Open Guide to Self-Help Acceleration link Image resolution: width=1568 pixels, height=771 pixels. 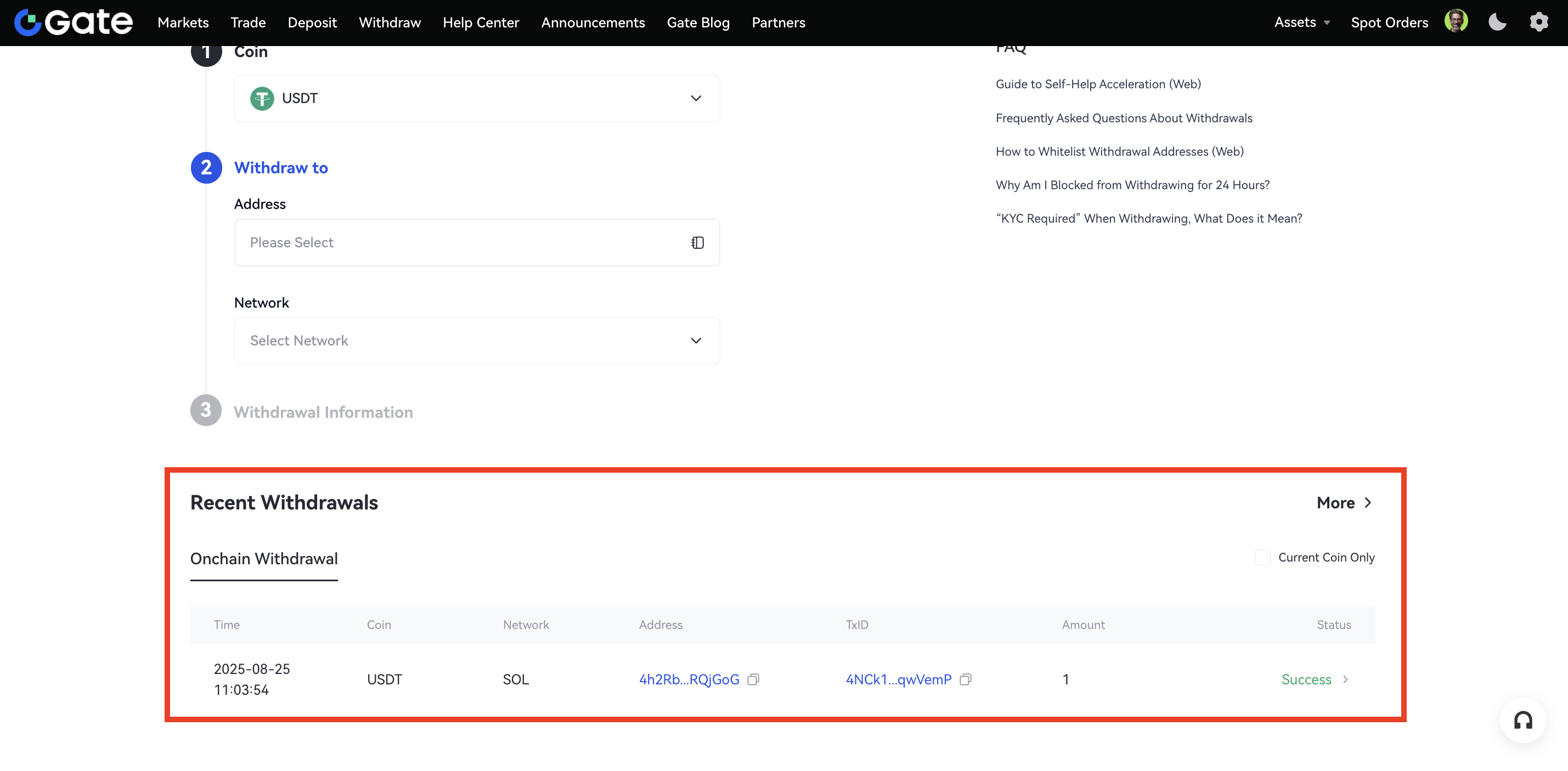pos(1097,84)
